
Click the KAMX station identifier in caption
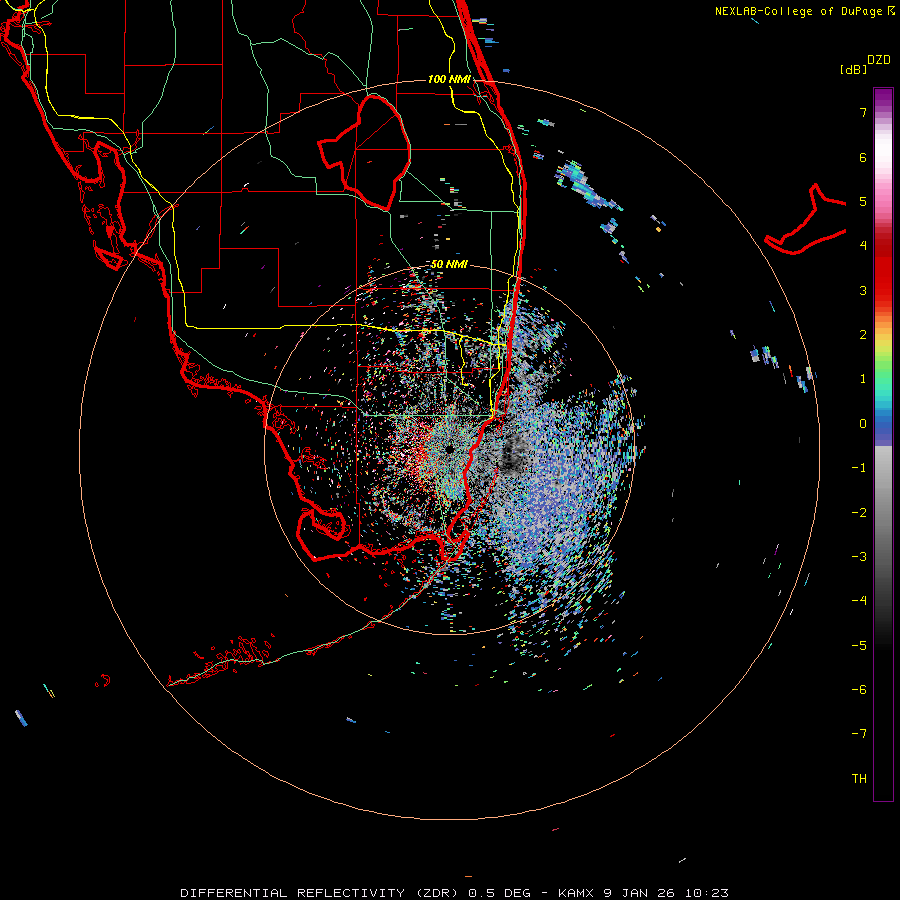click(575, 893)
